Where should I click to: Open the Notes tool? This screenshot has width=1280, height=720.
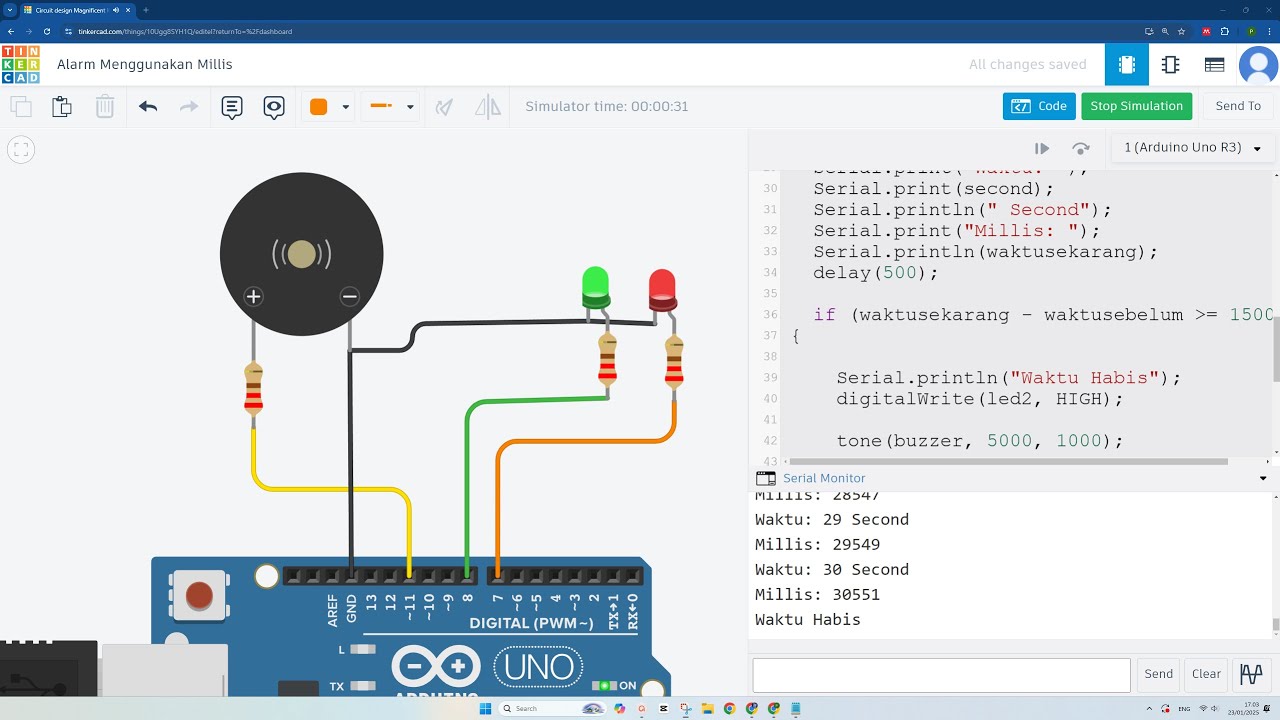point(232,107)
